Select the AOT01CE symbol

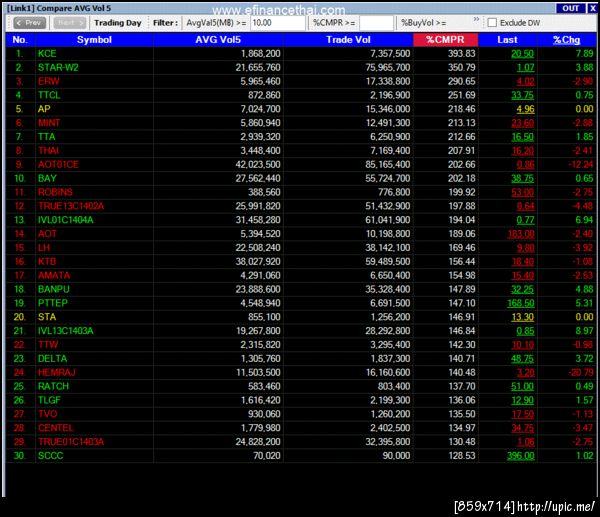click(58, 165)
